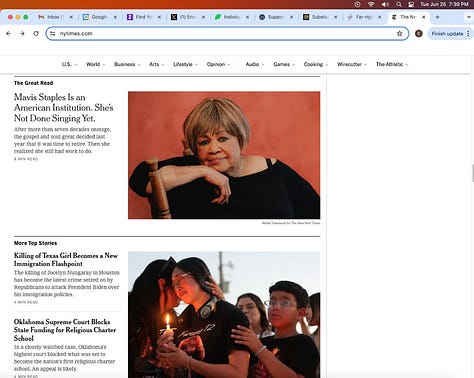
Task: Open a new tab with plus button
Action: pyautogui.click(x=437, y=17)
